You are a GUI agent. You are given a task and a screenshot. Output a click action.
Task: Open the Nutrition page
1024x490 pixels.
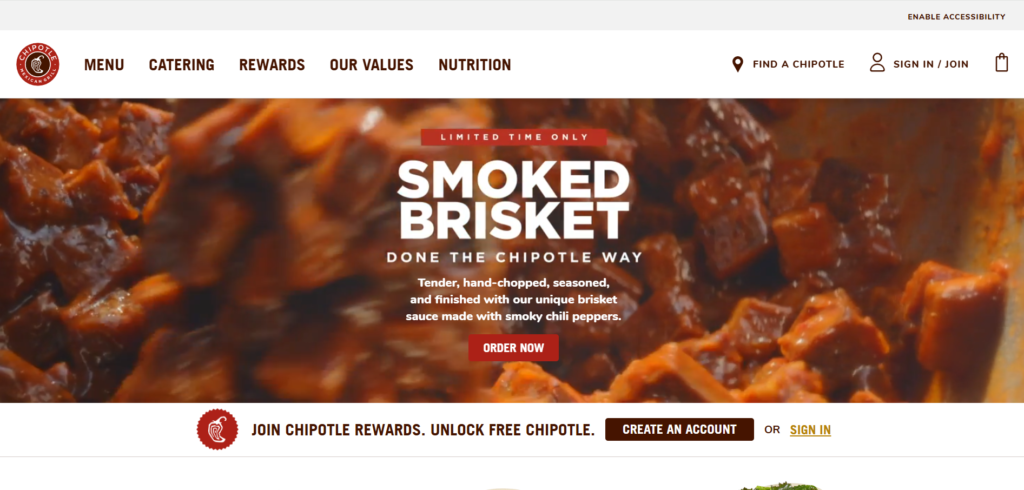tap(475, 65)
